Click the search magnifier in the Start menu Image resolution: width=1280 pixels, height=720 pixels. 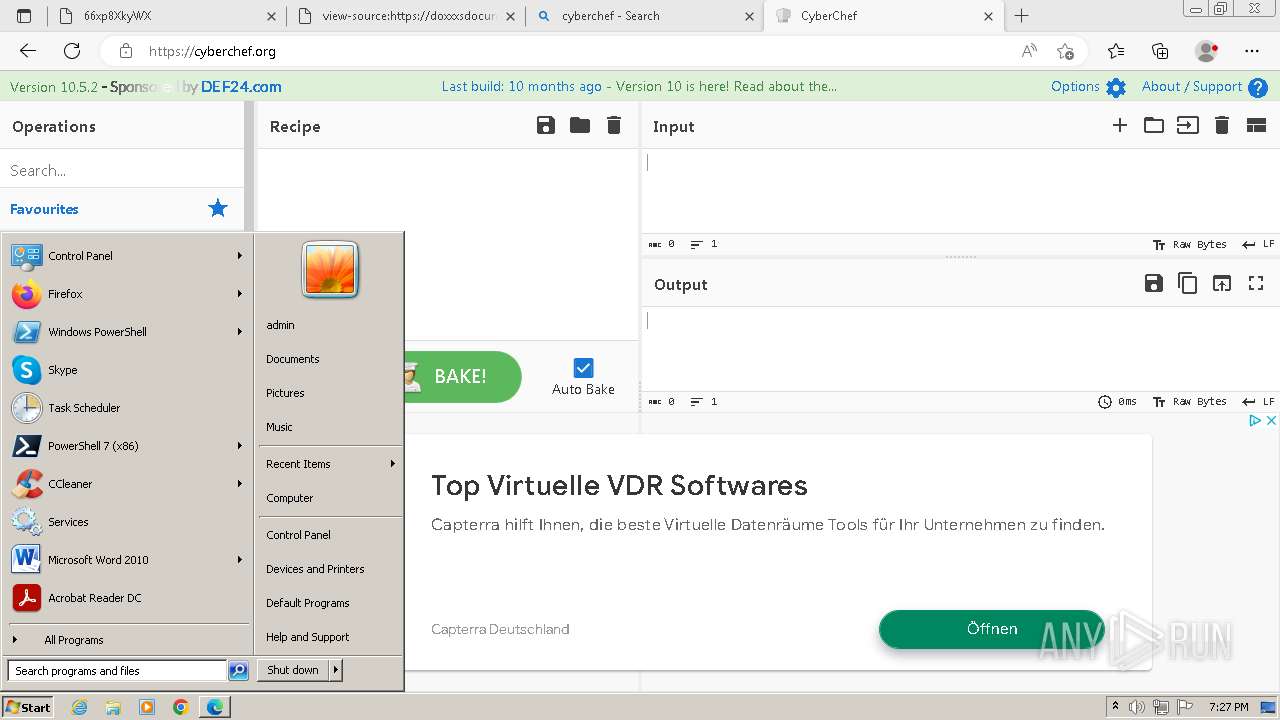(x=238, y=671)
